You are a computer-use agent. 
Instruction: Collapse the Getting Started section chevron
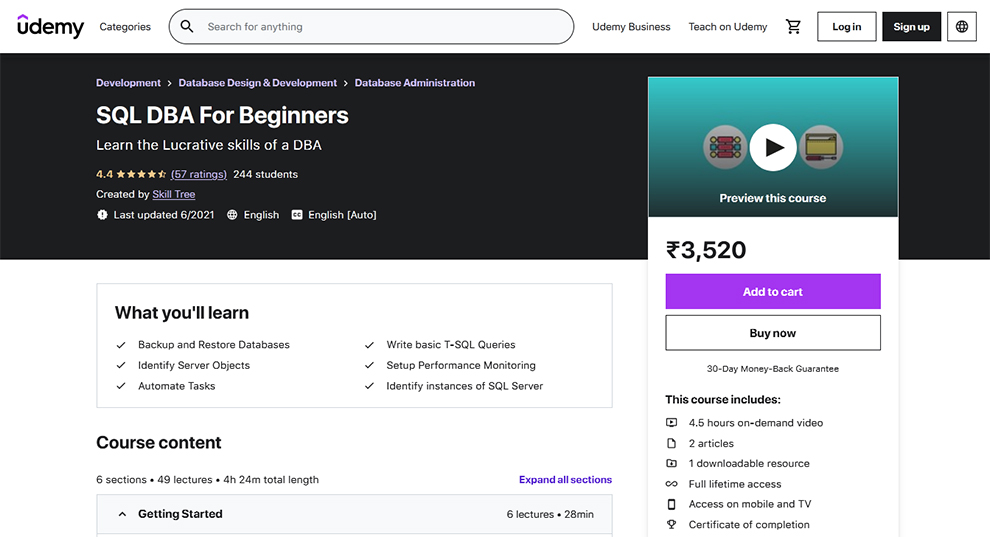(122, 514)
